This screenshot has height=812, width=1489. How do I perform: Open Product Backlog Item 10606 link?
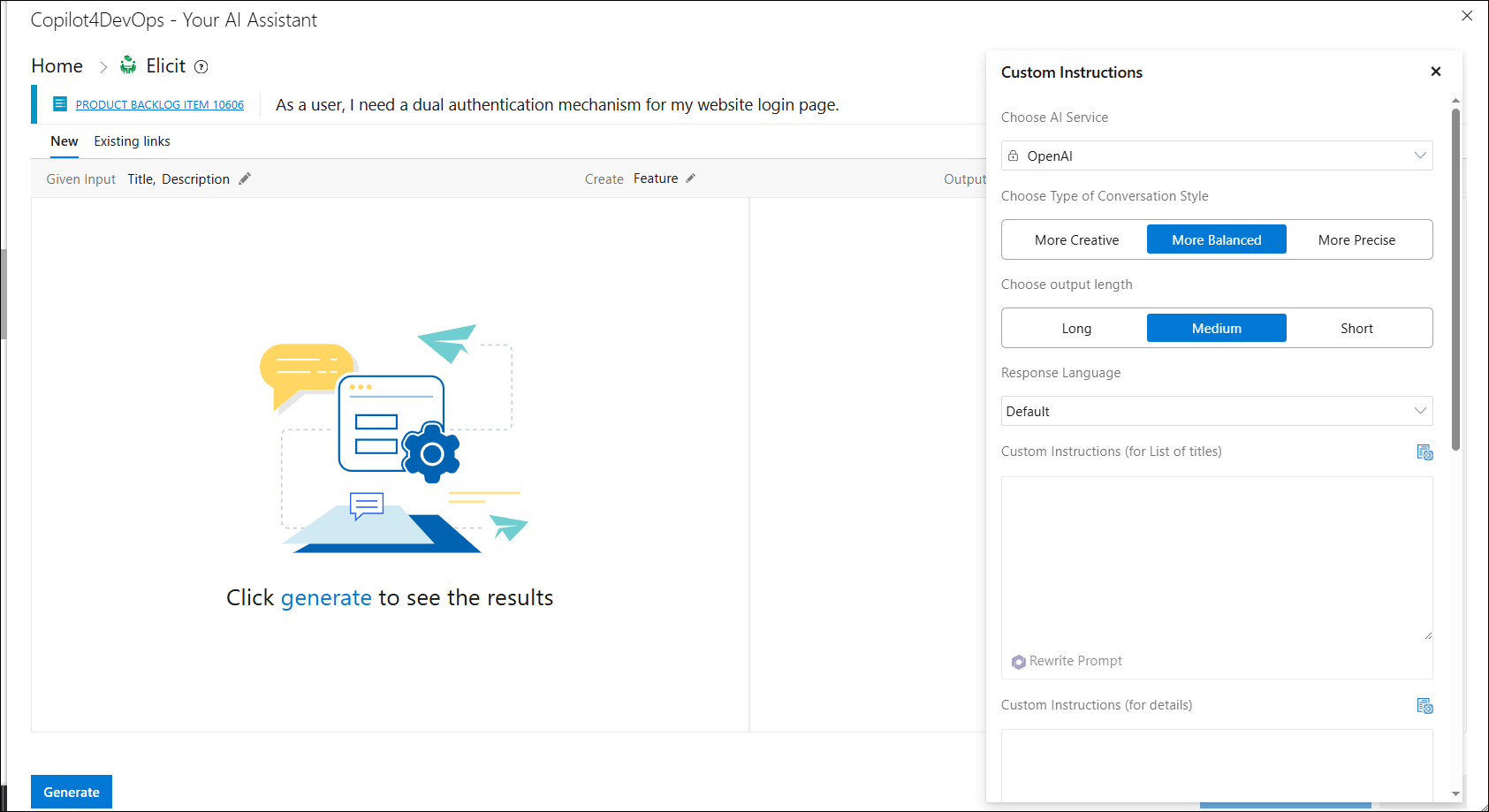159,105
